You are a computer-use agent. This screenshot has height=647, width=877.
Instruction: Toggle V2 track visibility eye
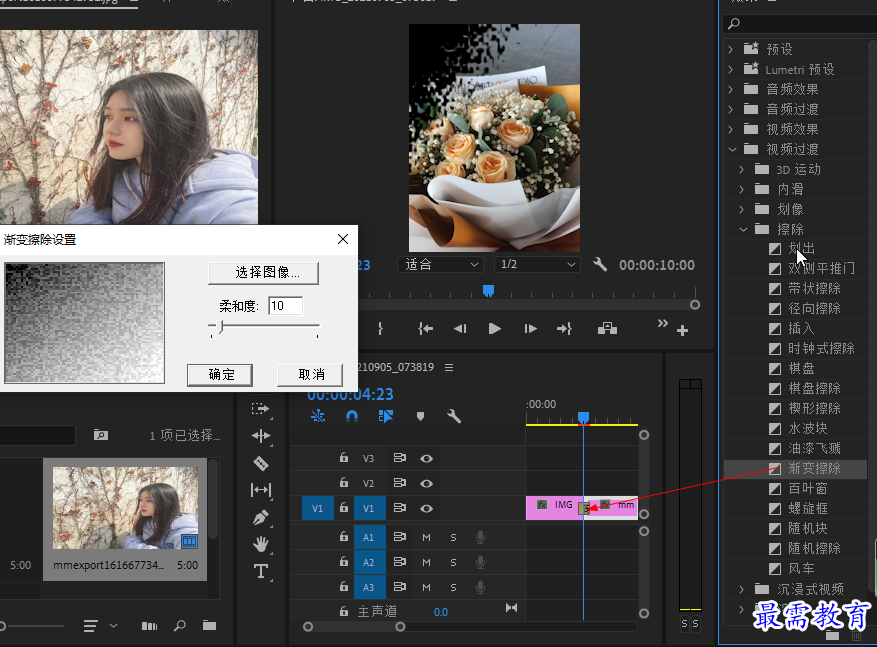pyautogui.click(x=426, y=483)
